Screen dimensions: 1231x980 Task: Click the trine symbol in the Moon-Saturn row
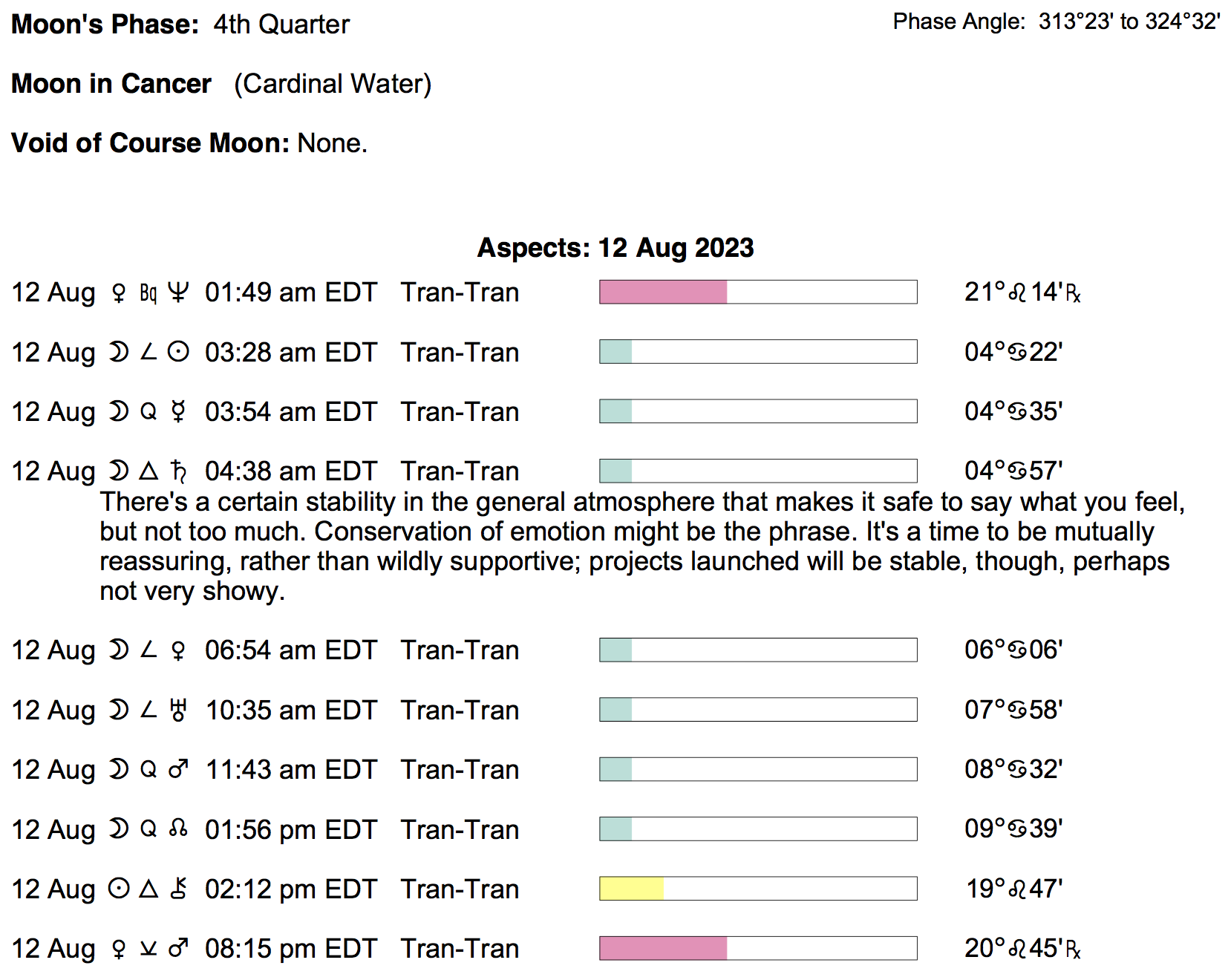tap(149, 471)
